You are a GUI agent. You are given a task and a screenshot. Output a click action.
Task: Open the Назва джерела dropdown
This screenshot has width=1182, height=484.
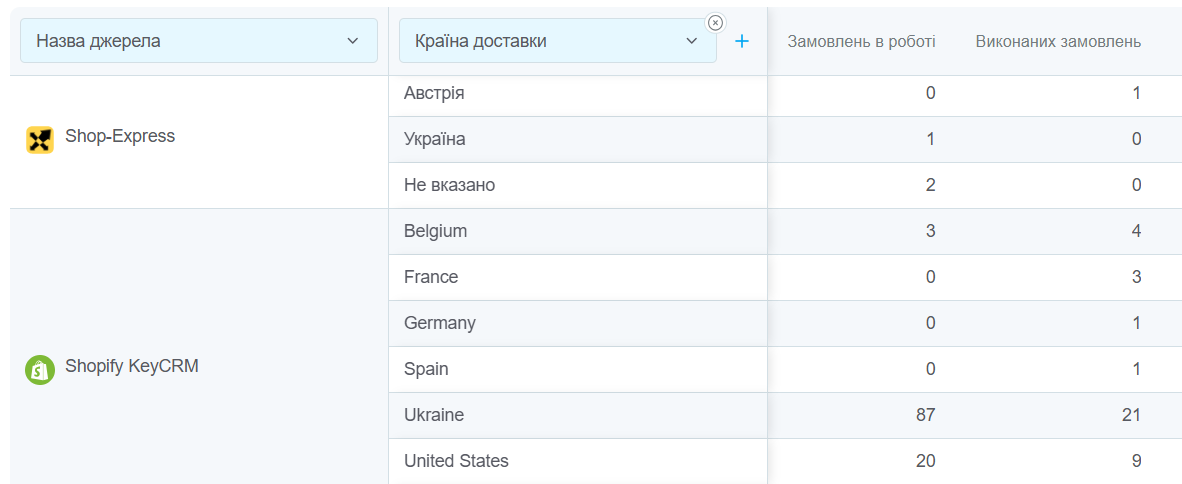(198, 41)
